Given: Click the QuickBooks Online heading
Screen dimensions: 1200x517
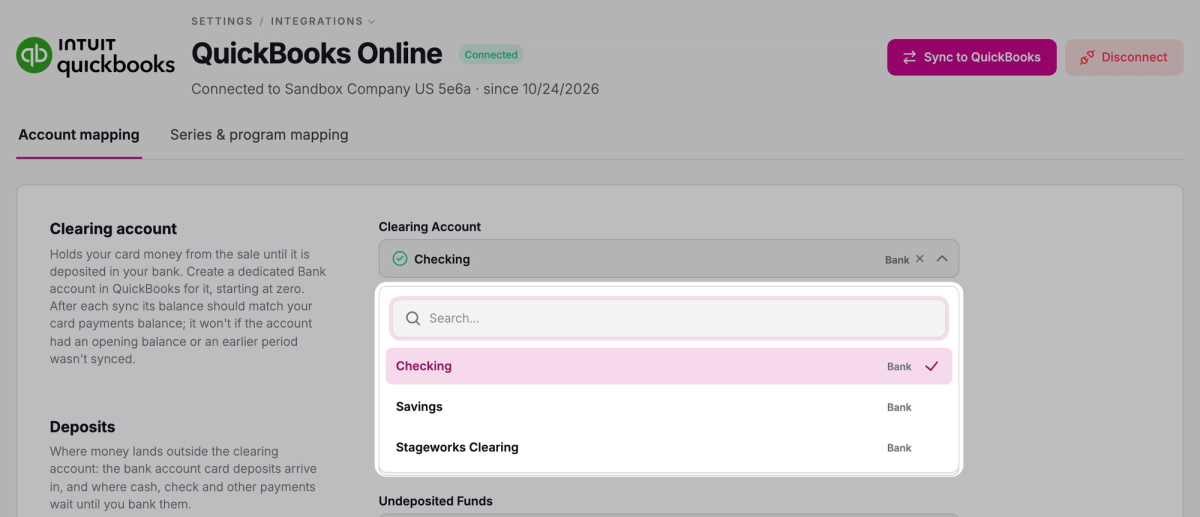Looking at the screenshot, I should tap(317, 53).
